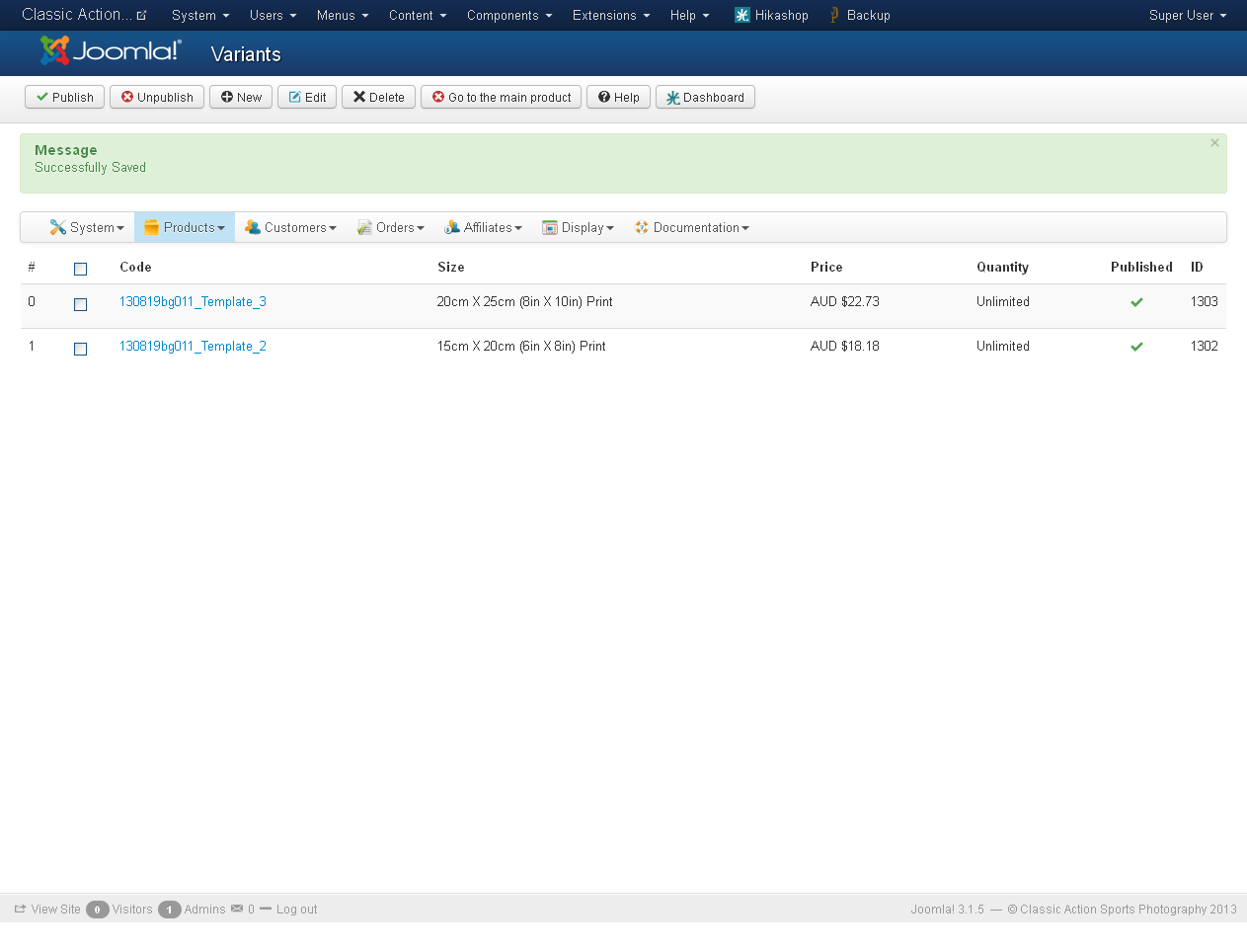The width and height of the screenshot is (1247, 952).
Task: Check the box for 130819bg011_Template_3
Action: click(x=81, y=304)
